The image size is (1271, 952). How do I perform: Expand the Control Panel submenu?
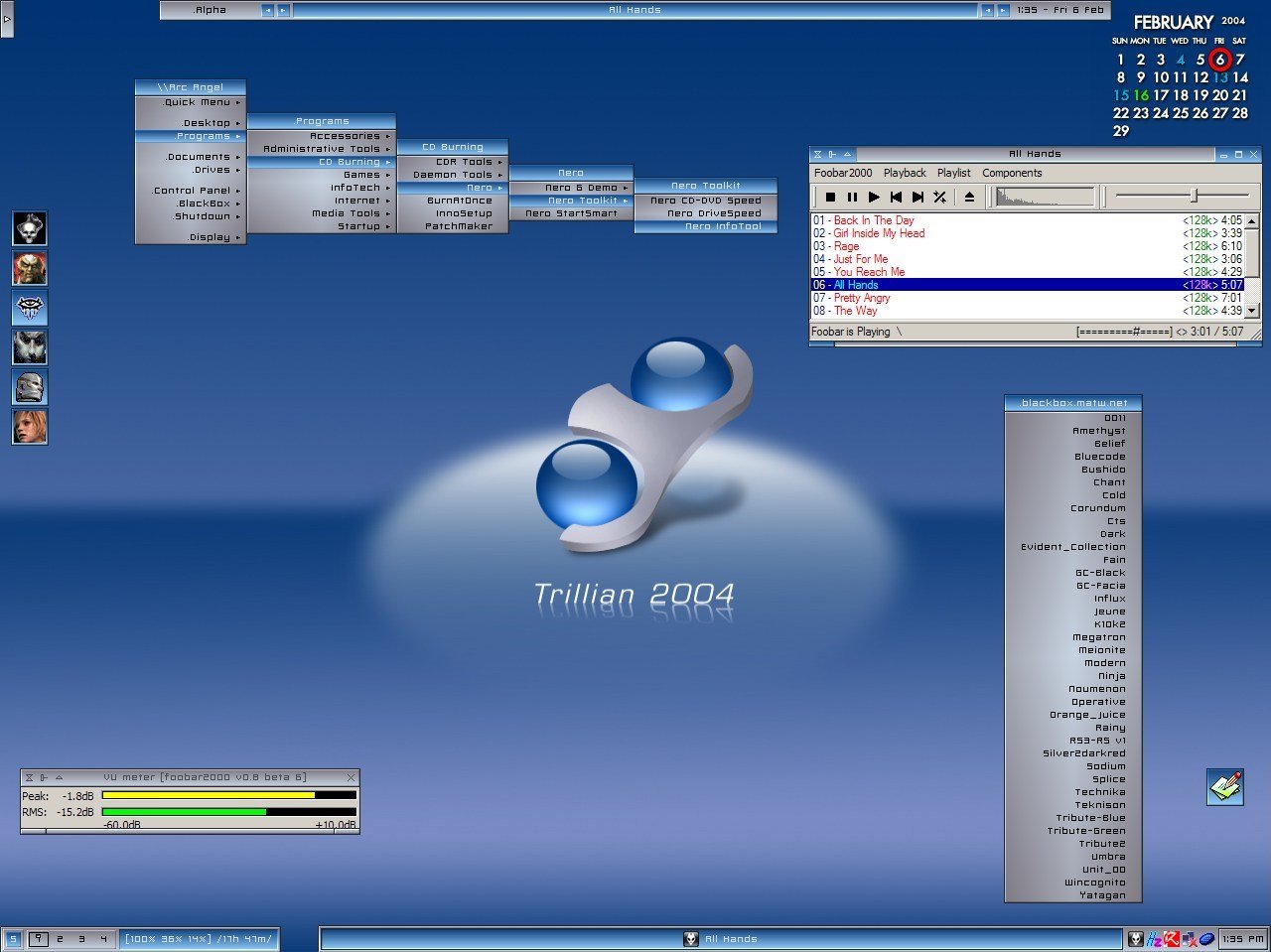(191, 191)
